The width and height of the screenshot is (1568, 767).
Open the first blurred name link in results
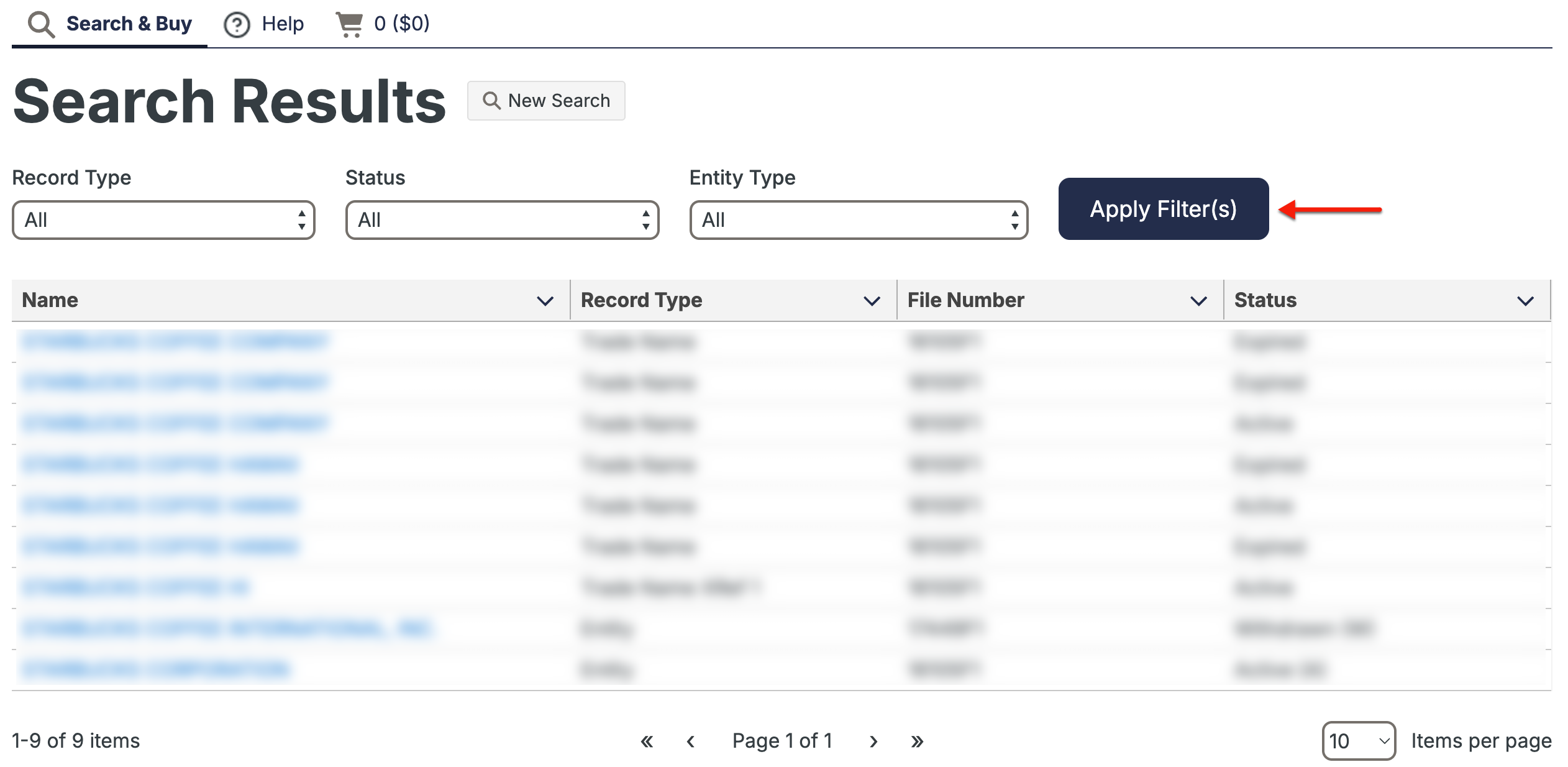pyautogui.click(x=174, y=341)
